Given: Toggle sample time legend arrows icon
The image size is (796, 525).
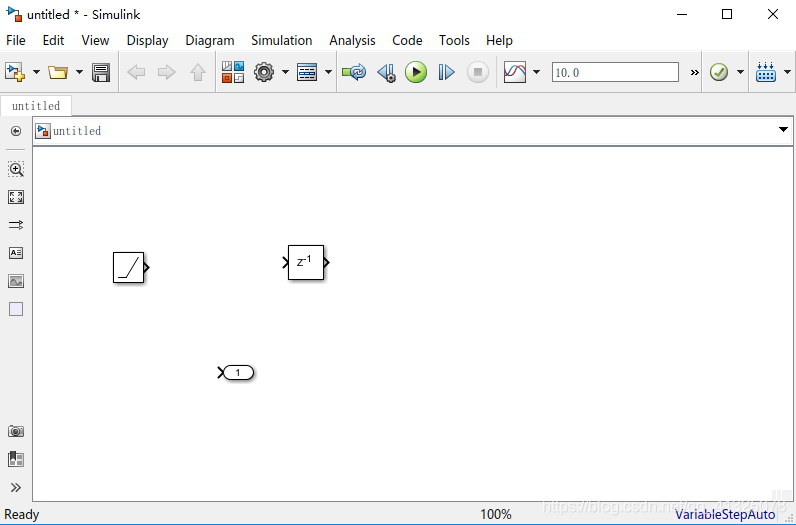Looking at the screenshot, I should point(16,225).
